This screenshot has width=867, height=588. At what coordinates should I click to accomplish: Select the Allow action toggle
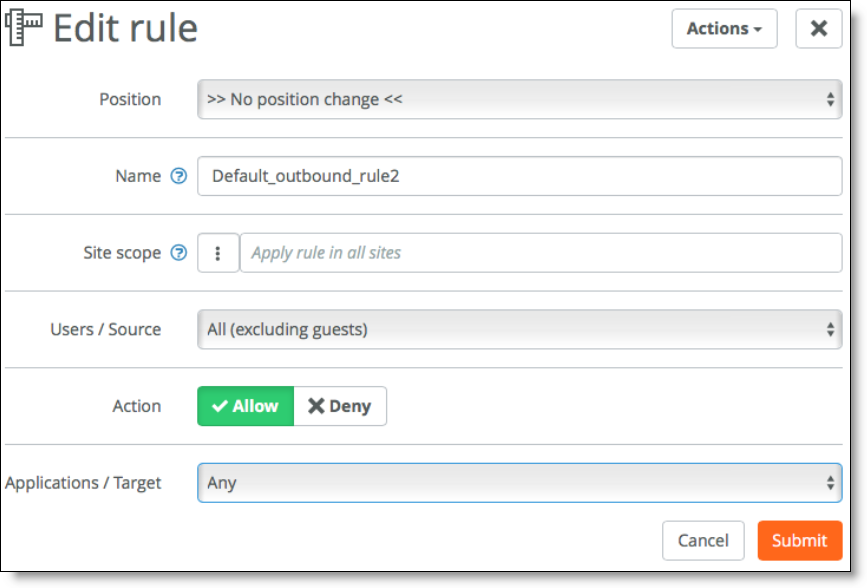[x=245, y=406]
